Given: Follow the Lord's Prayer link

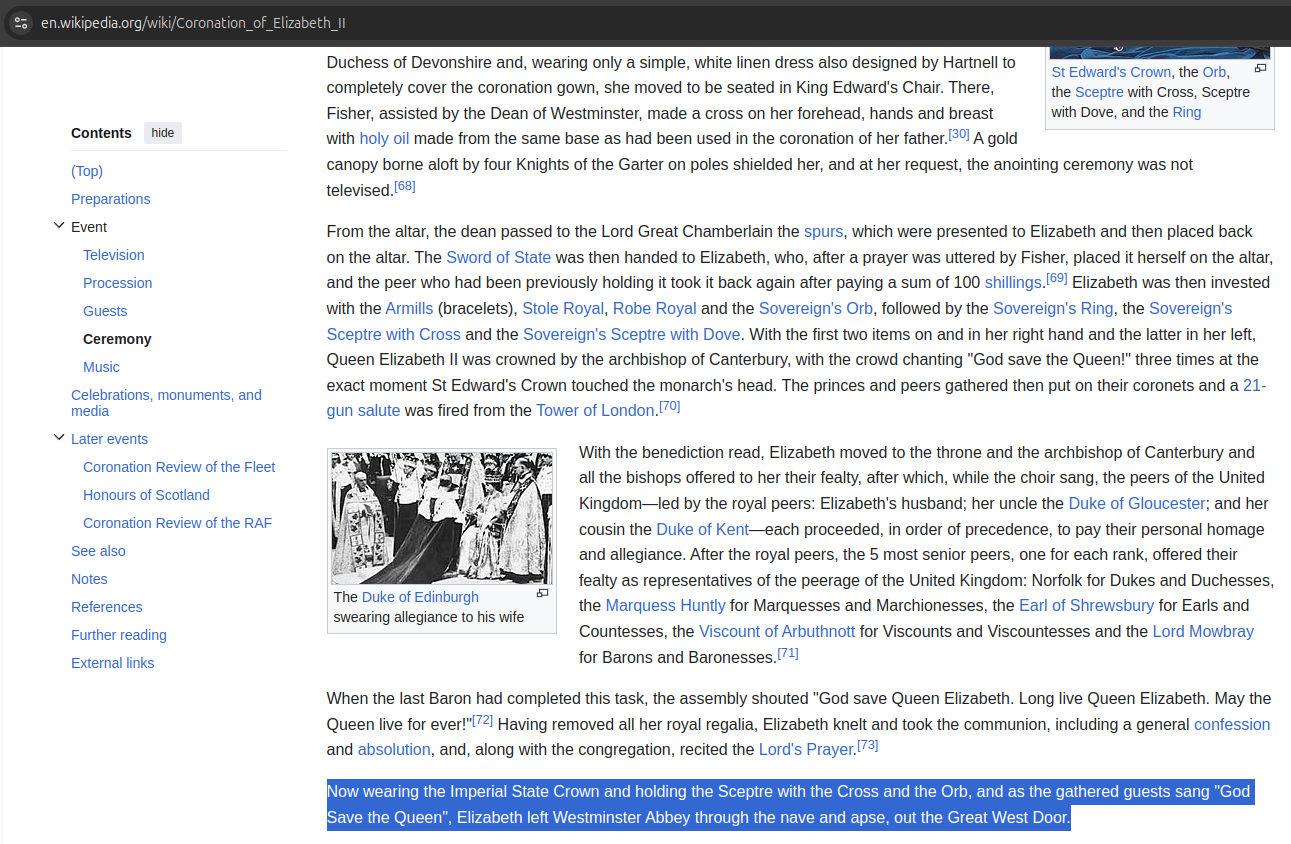Looking at the screenshot, I should click(x=806, y=749).
